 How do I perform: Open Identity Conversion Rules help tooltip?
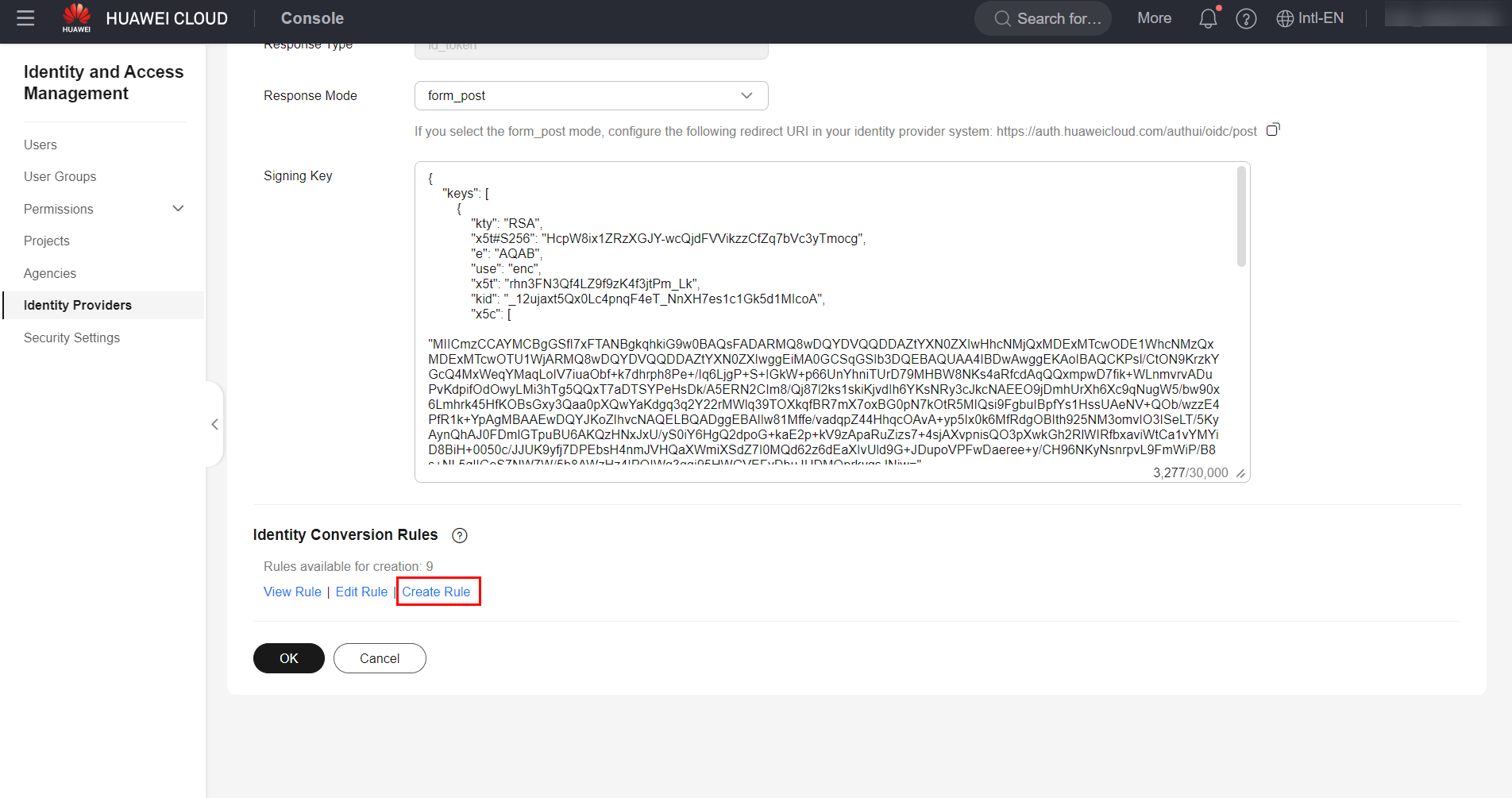(x=459, y=535)
